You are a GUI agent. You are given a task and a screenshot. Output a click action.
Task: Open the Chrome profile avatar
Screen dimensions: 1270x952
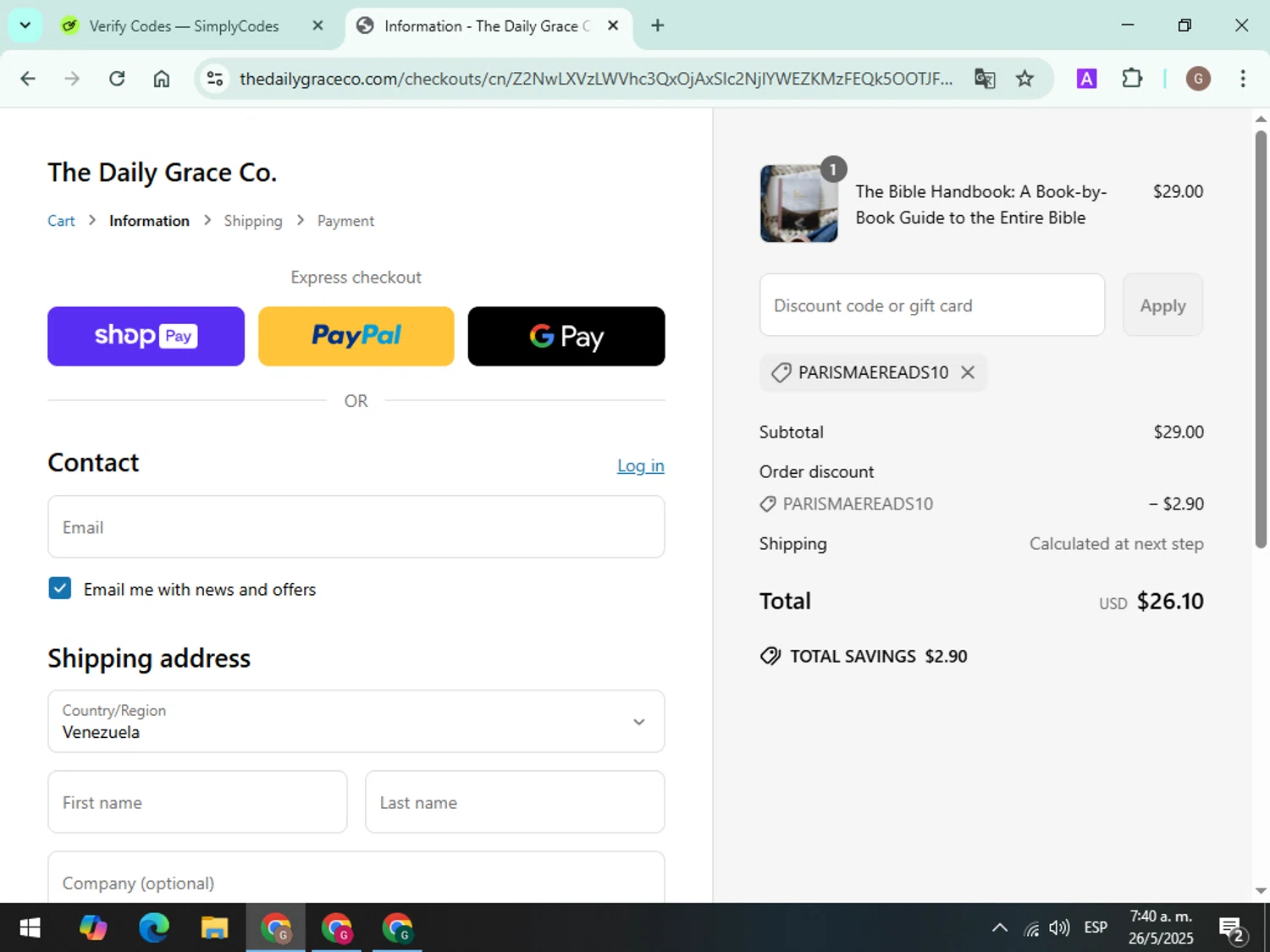pos(1197,79)
